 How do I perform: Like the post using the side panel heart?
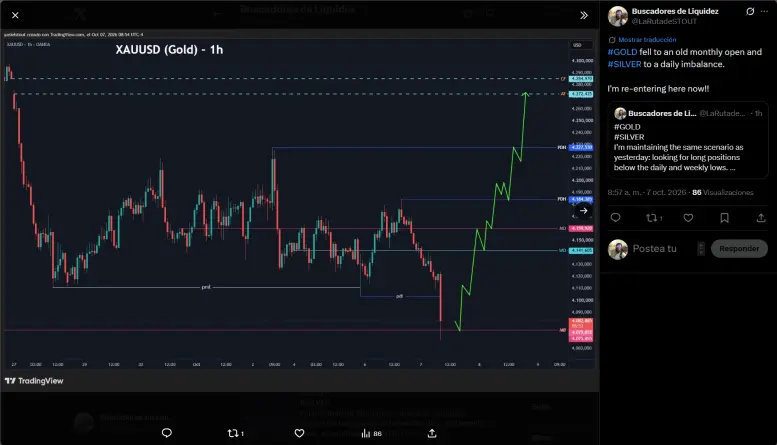pyautogui.click(x=688, y=218)
